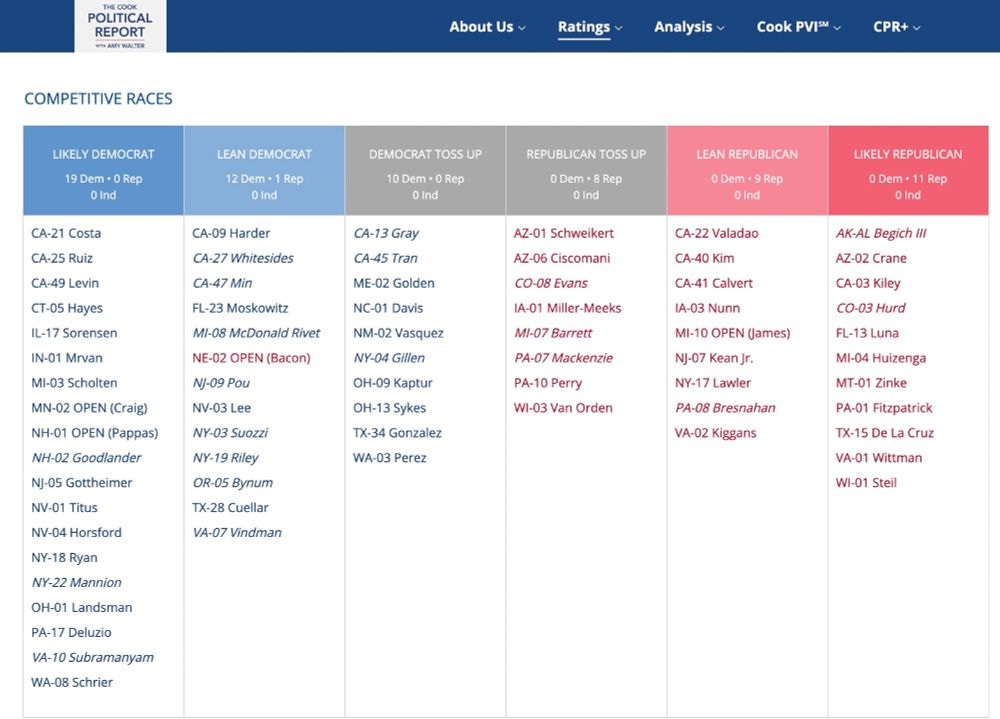Image resolution: width=1000 pixels, height=719 pixels.
Task: Click the Lean Republican column header
Action: point(746,154)
